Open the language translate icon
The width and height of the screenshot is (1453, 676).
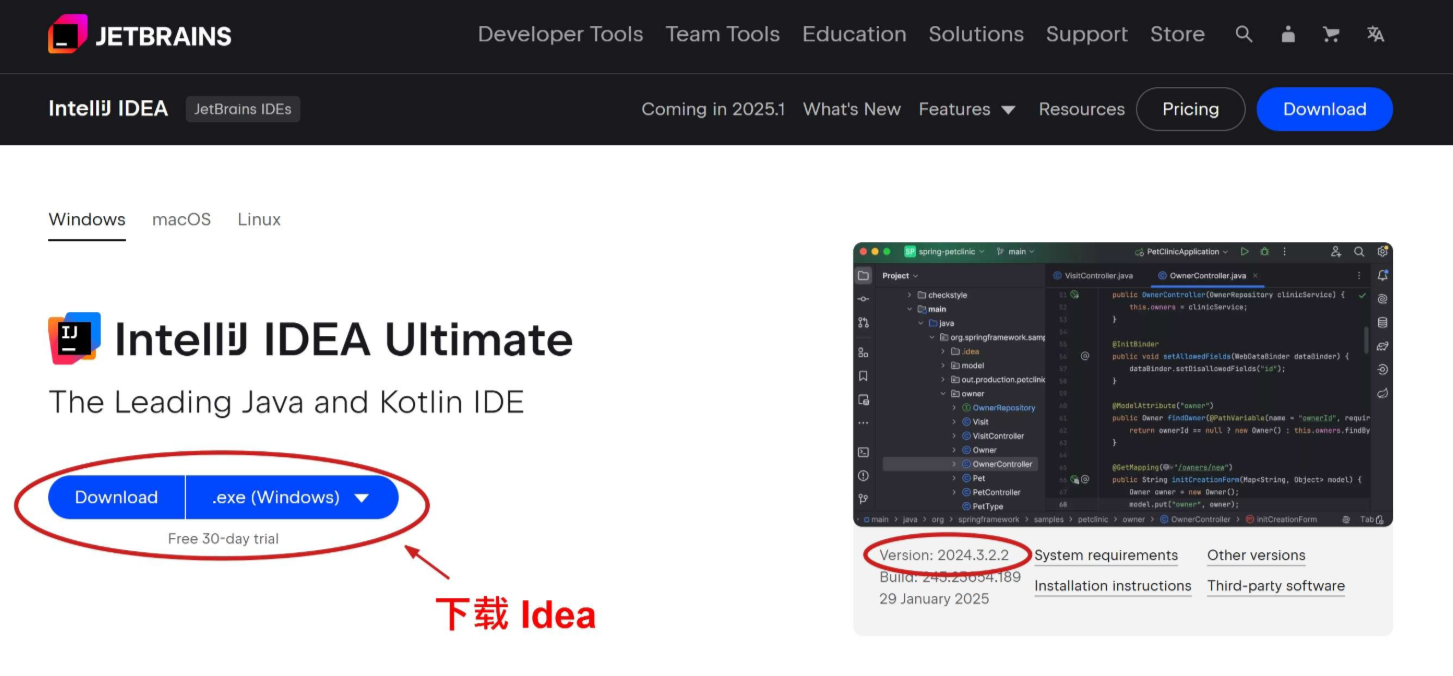[1376, 34]
